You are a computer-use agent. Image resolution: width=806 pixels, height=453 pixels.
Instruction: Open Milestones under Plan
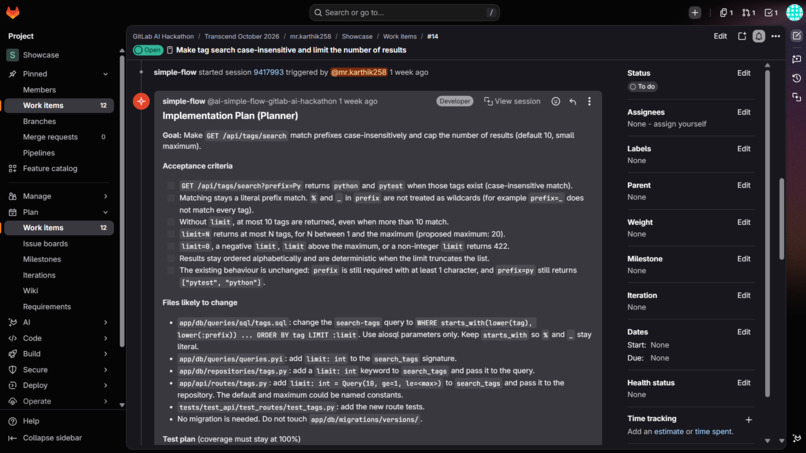[x=42, y=259]
